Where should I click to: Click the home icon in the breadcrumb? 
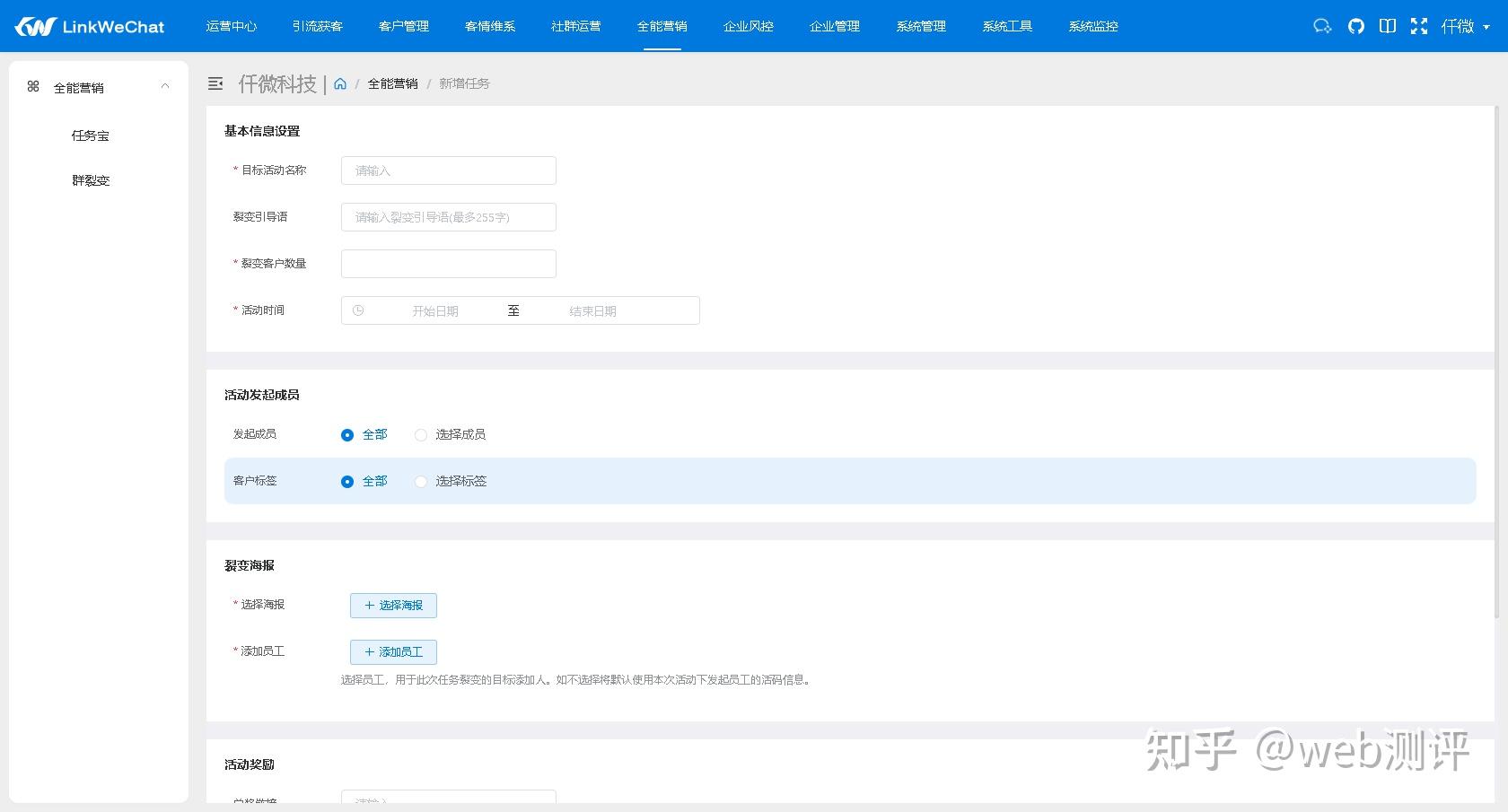pos(339,83)
